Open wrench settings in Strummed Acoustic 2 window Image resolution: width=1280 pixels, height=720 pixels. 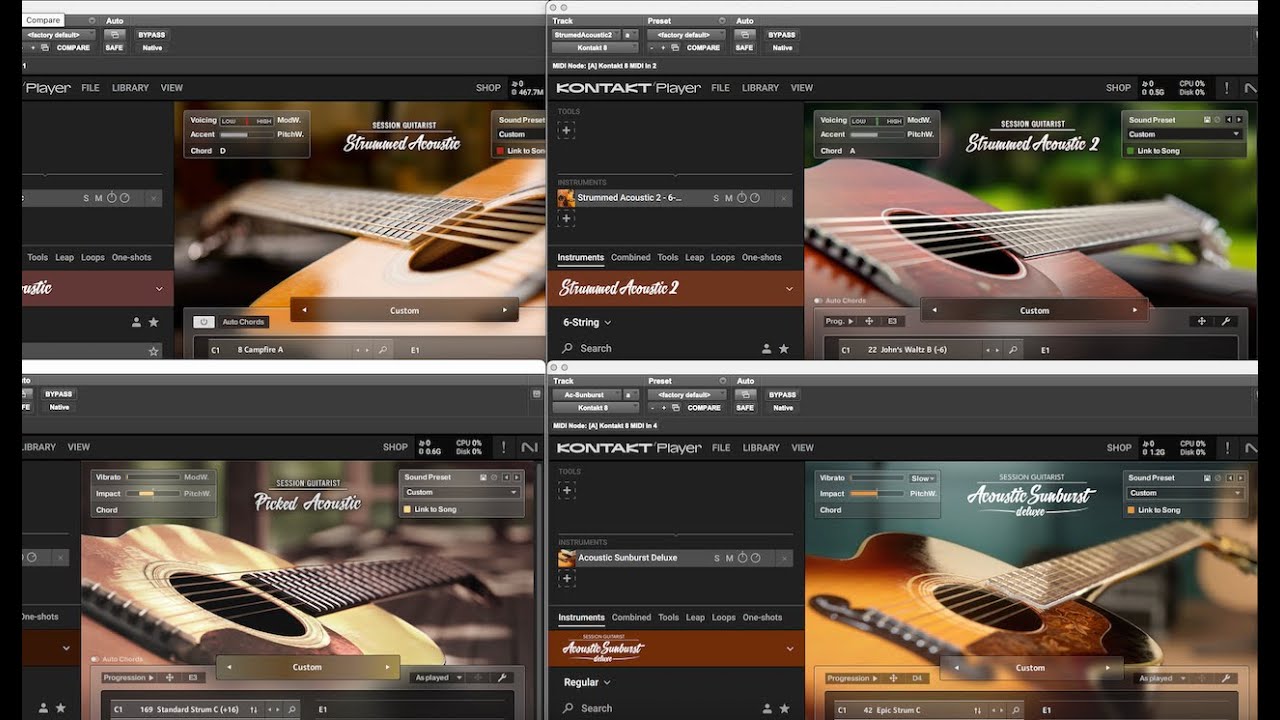(x=1225, y=321)
